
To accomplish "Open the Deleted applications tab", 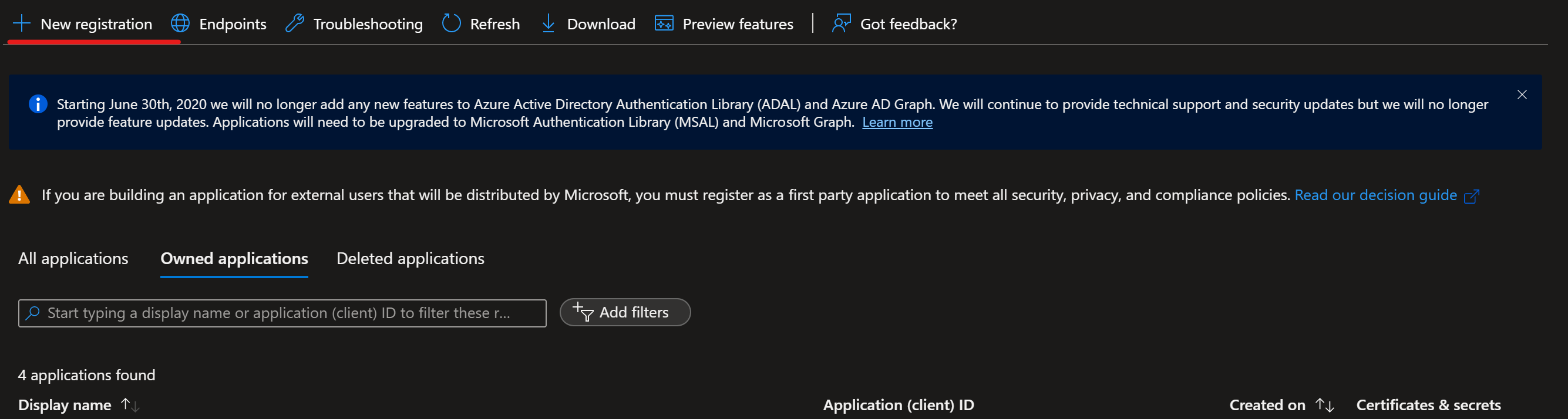I will 410,258.
